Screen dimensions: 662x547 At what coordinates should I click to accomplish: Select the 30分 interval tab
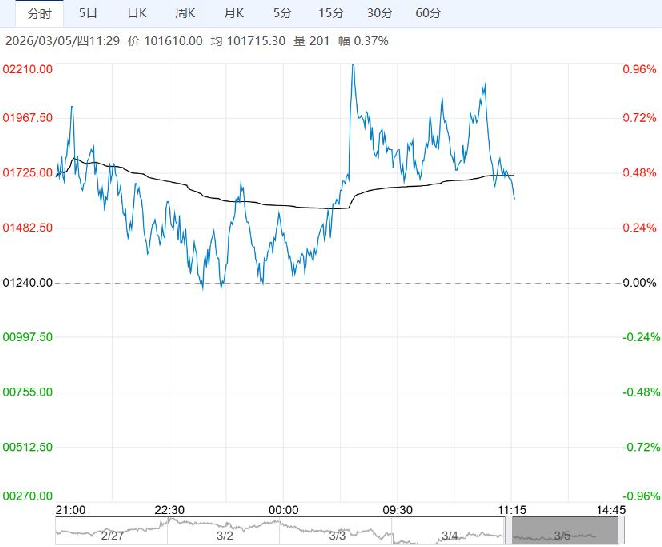click(380, 13)
